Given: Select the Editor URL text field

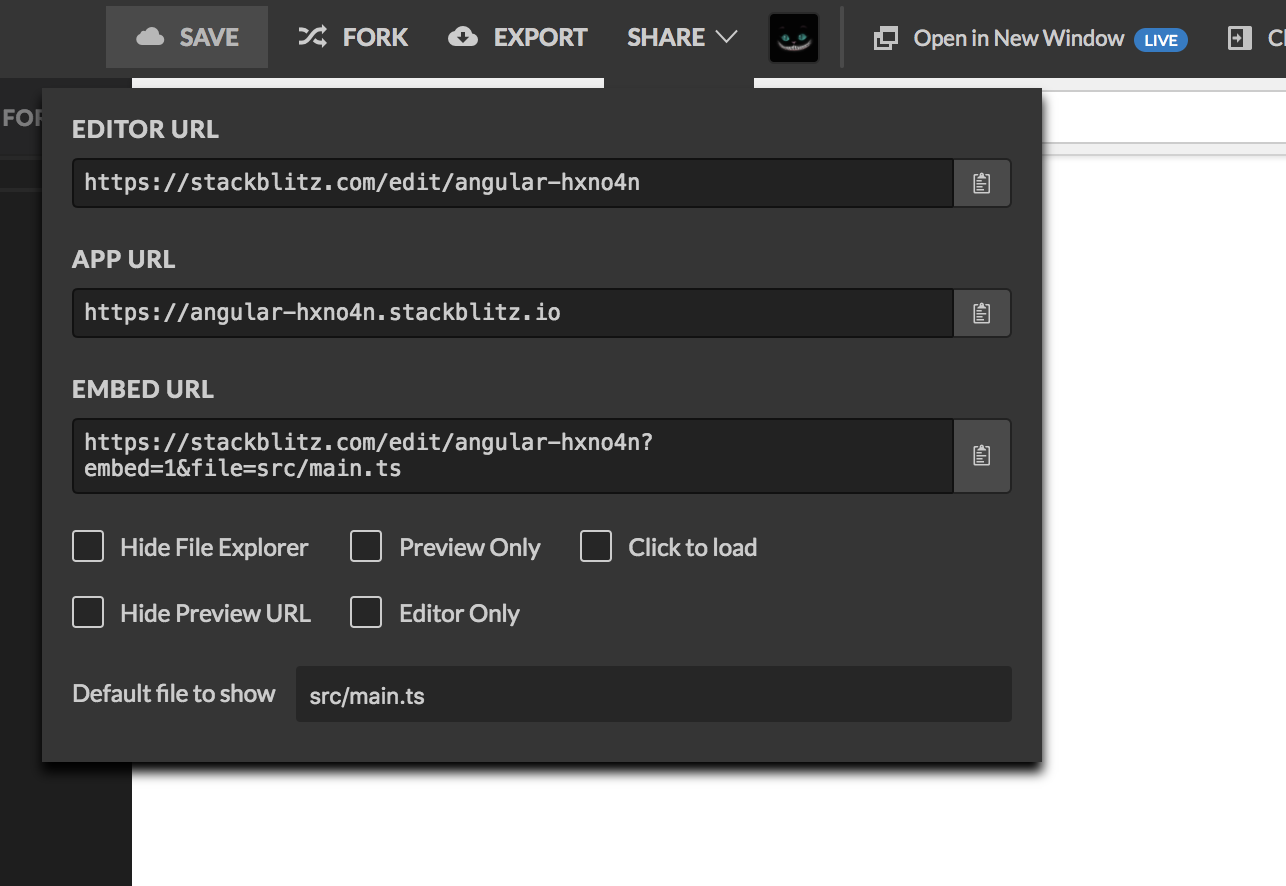Looking at the screenshot, I should pyautogui.click(x=513, y=184).
